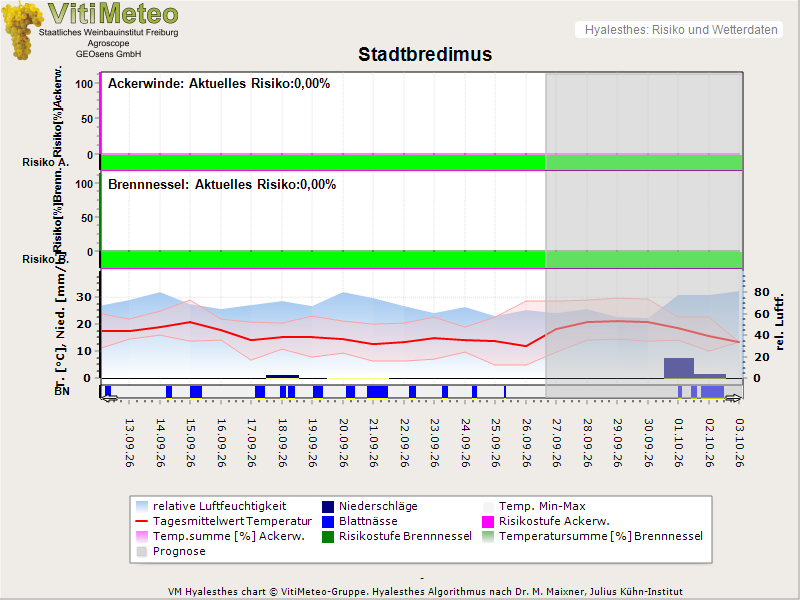Click the 21.09.26 date label
The image size is (800, 600).
click(x=373, y=443)
